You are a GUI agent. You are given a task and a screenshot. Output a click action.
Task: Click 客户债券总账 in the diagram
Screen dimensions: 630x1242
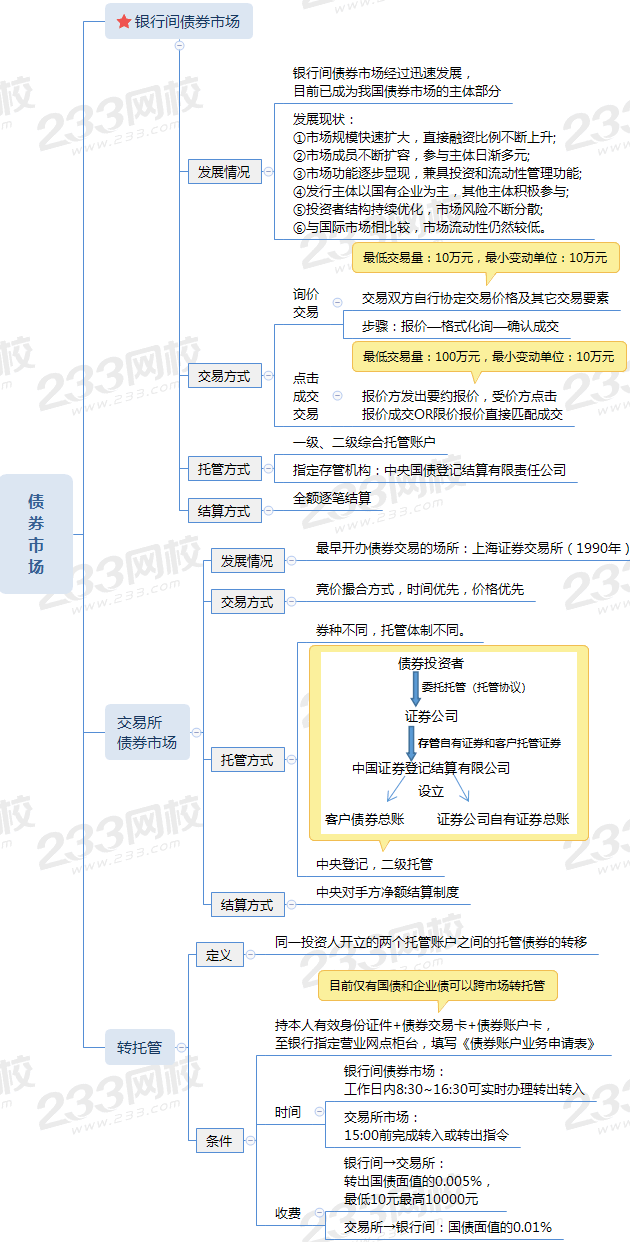click(364, 819)
